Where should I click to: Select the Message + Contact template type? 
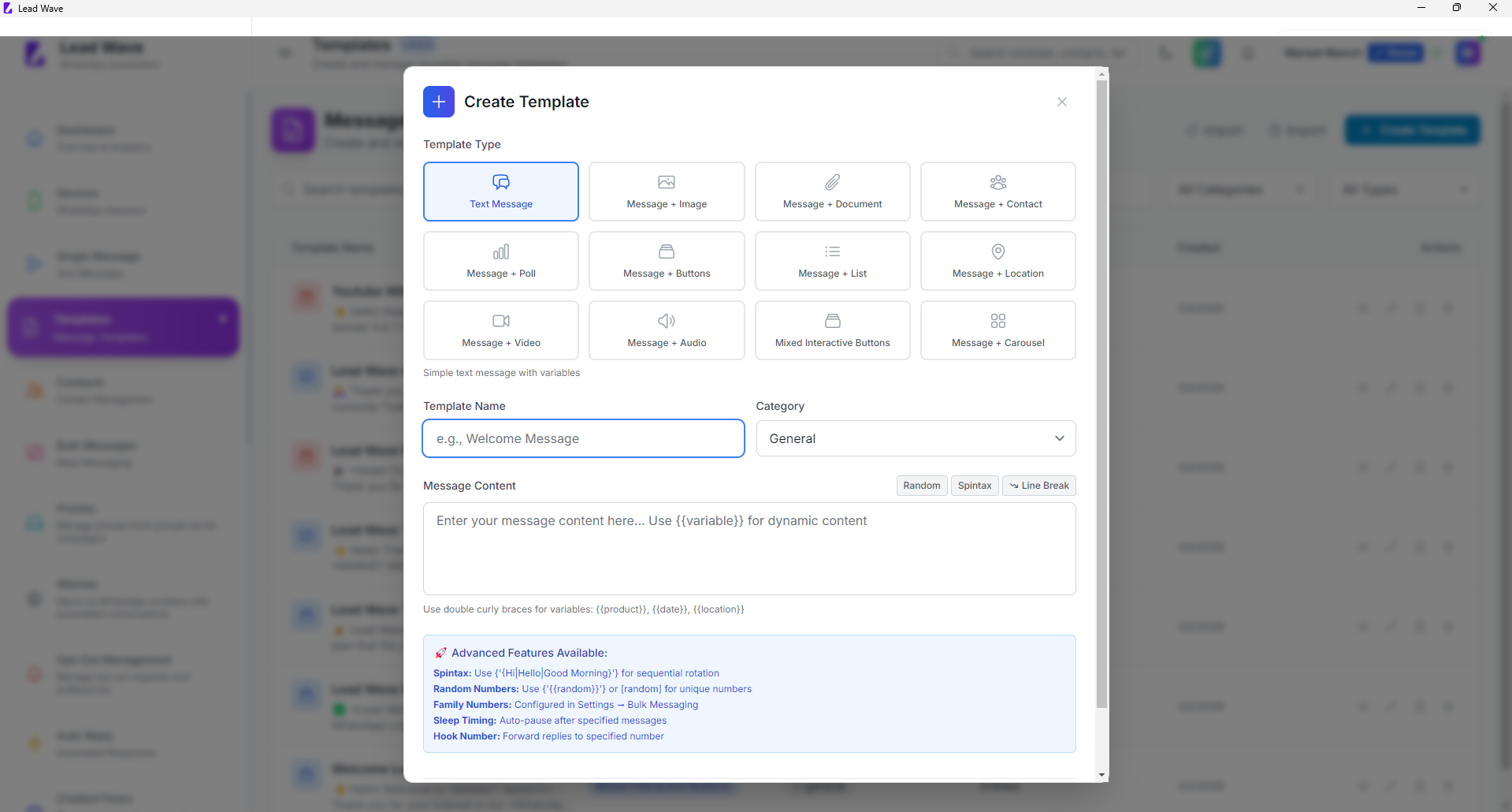pyautogui.click(x=997, y=192)
